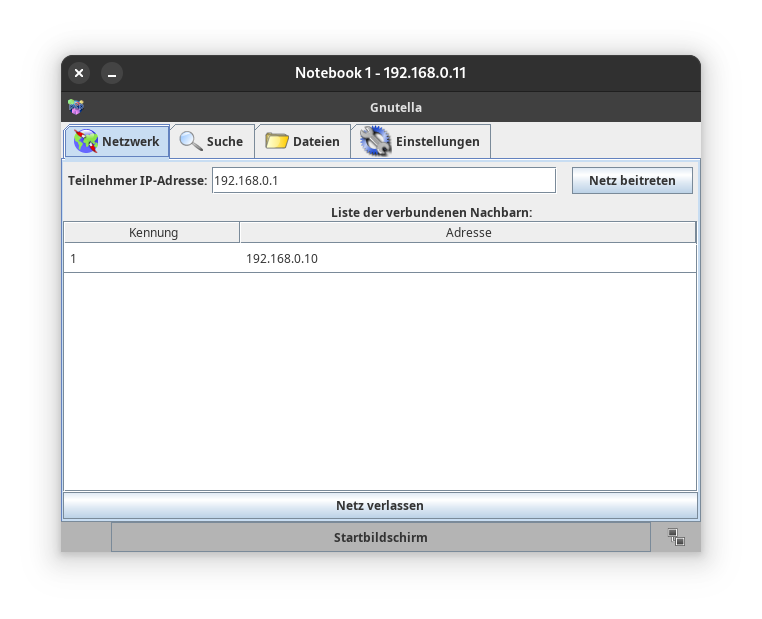Click the magnifying glass icon for Suche
The width and height of the screenshot is (762, 619).
point(190,141)
